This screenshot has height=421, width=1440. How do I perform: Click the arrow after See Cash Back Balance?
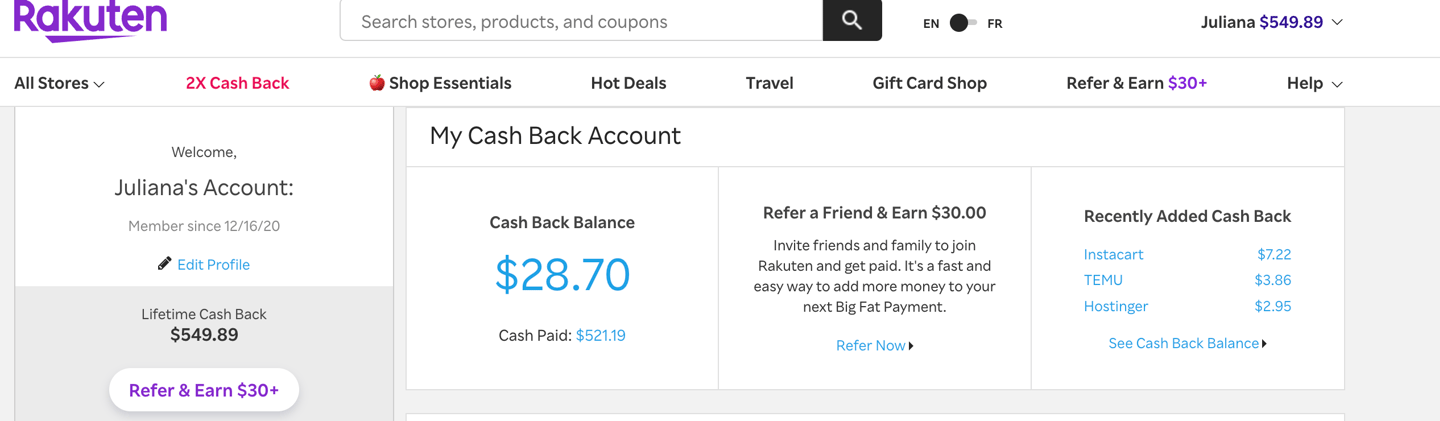1265,344
